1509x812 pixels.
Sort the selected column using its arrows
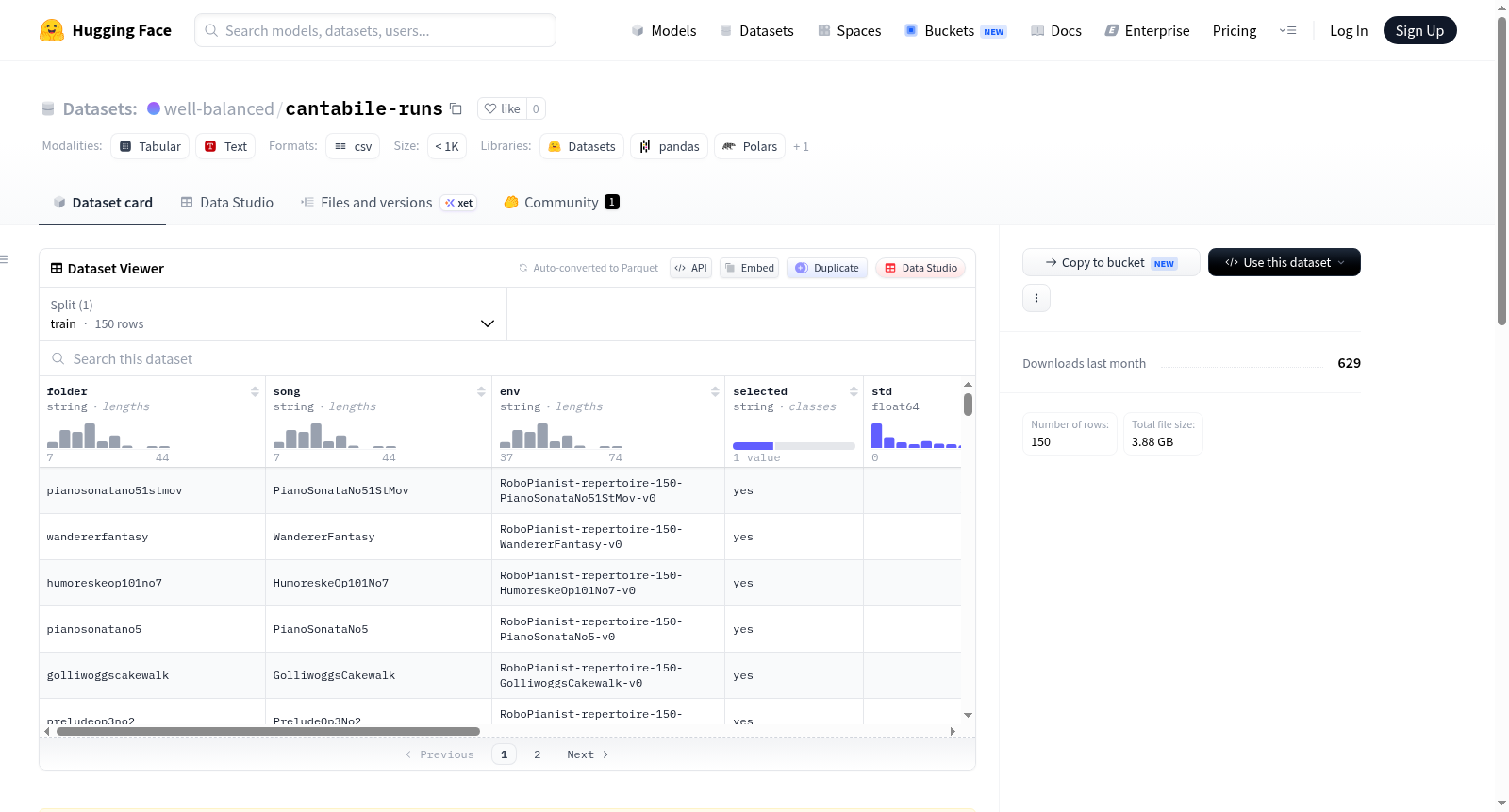pyautogui.click(x=854, y=391)
